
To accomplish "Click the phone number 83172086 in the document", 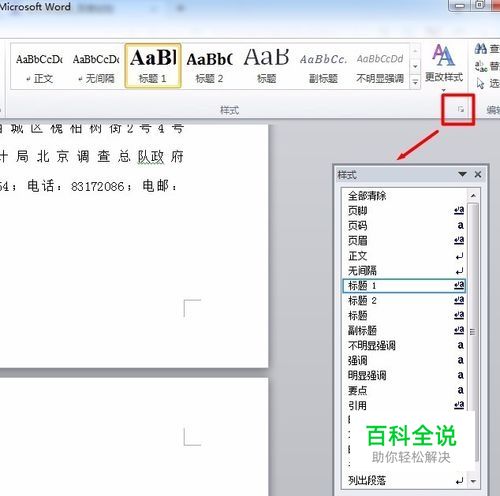I will (x=97, y=187).
